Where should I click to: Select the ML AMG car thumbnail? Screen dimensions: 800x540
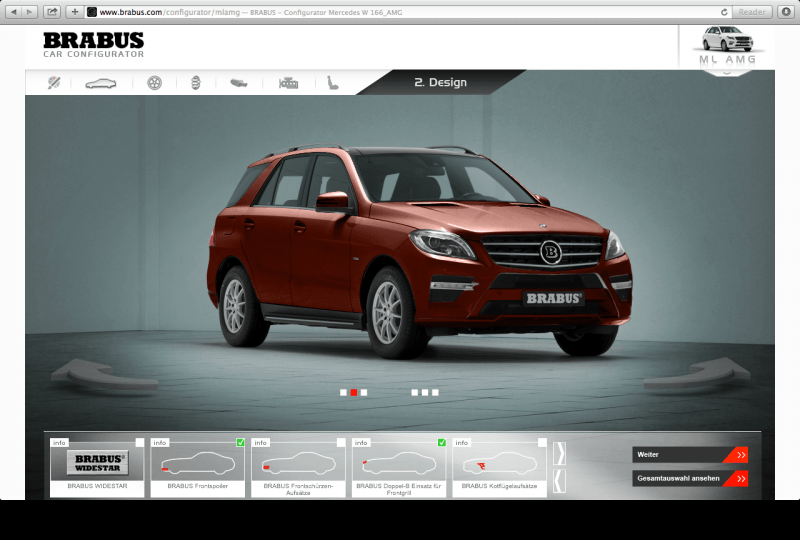coord(727,39)
